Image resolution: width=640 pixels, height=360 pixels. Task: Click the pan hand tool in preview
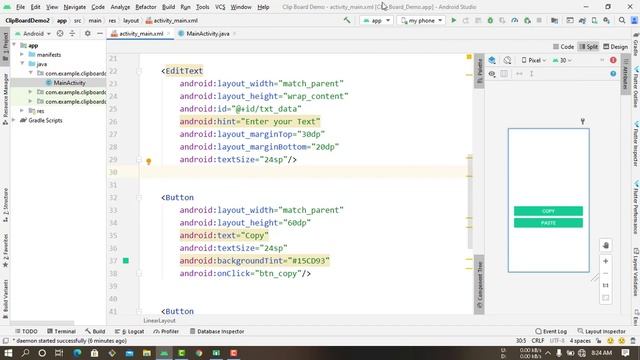(x=606, y=245)
